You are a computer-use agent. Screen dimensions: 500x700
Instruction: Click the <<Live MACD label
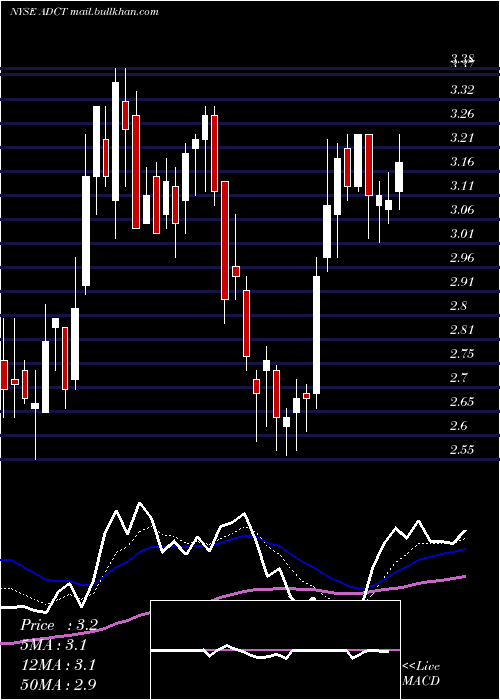coord(421,674)
